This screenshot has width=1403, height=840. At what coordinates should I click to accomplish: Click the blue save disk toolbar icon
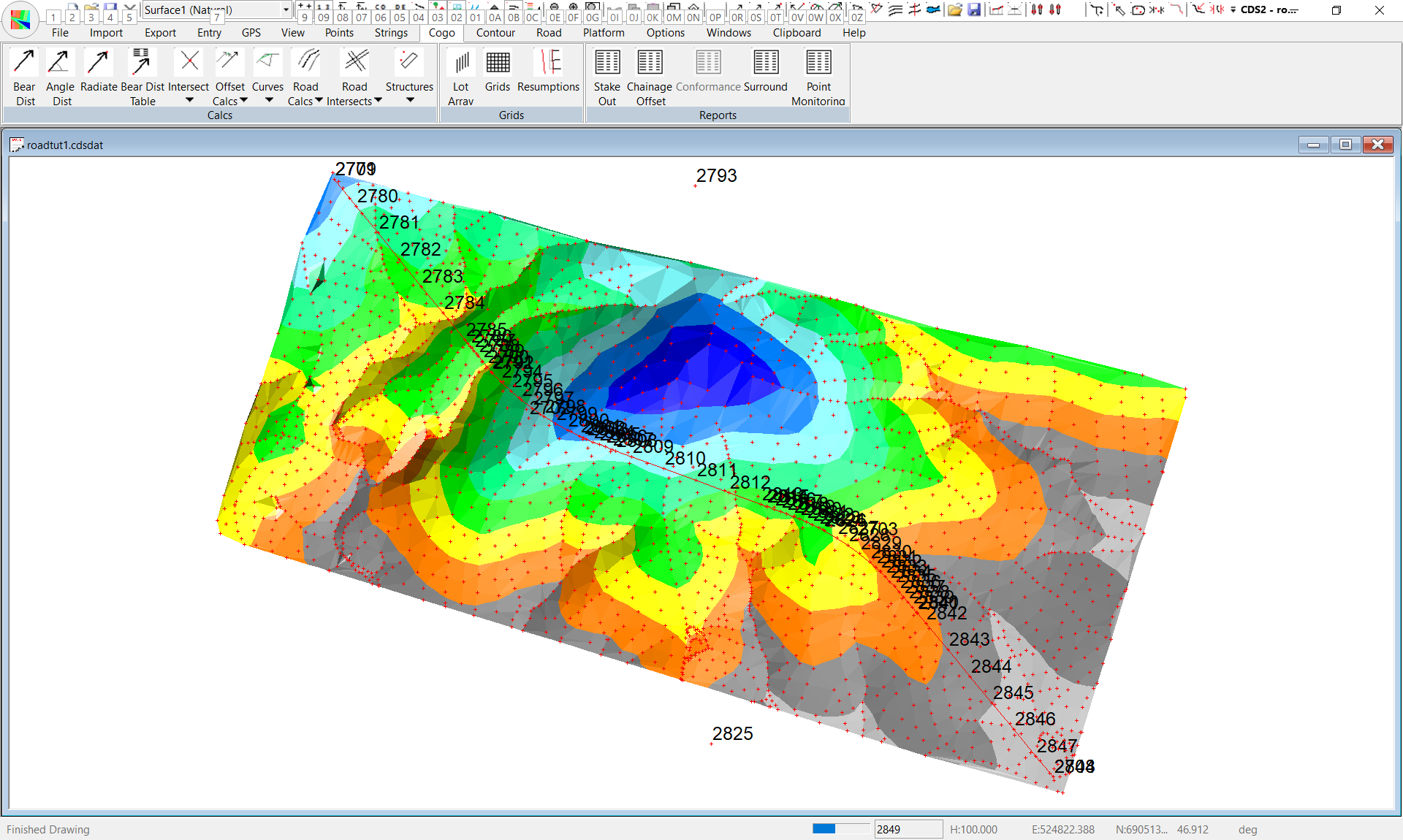point(974,9)
